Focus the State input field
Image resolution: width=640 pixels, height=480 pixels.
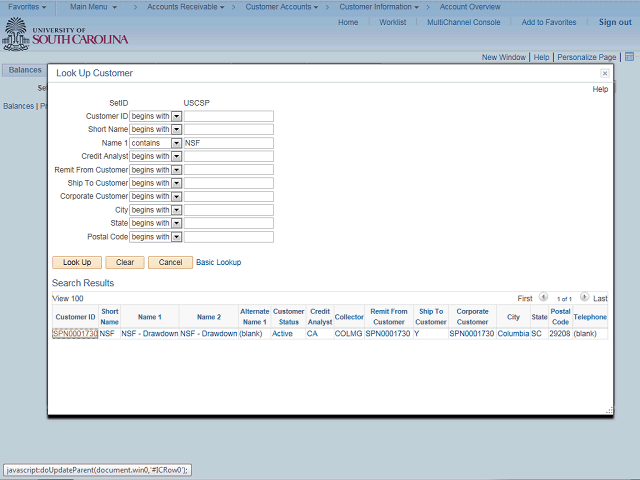coord(229,223)
